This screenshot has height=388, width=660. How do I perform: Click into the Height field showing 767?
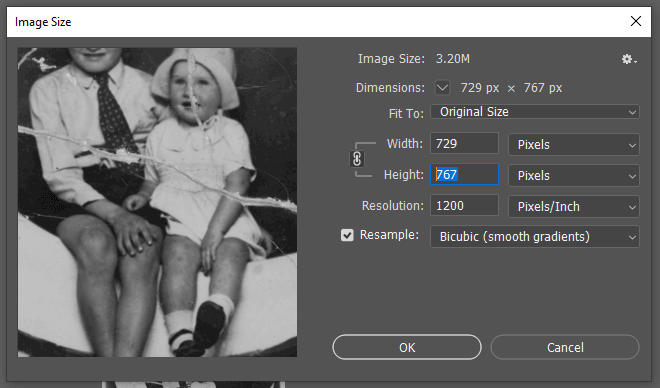click(464, 174)
